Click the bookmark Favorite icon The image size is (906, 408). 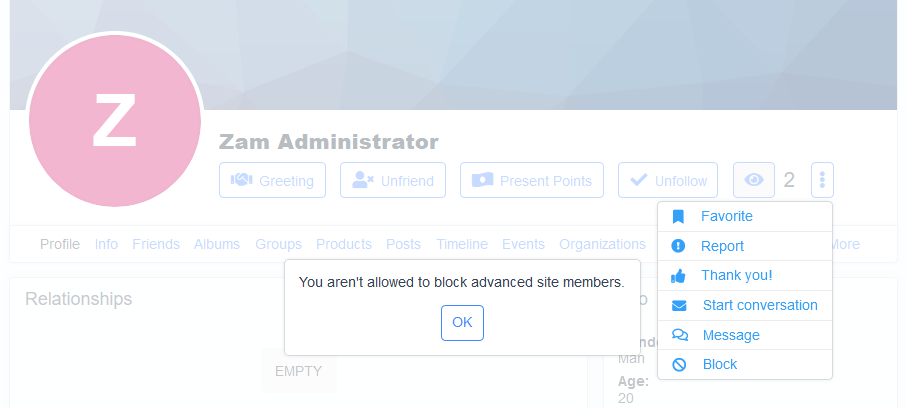click(678, 216)
